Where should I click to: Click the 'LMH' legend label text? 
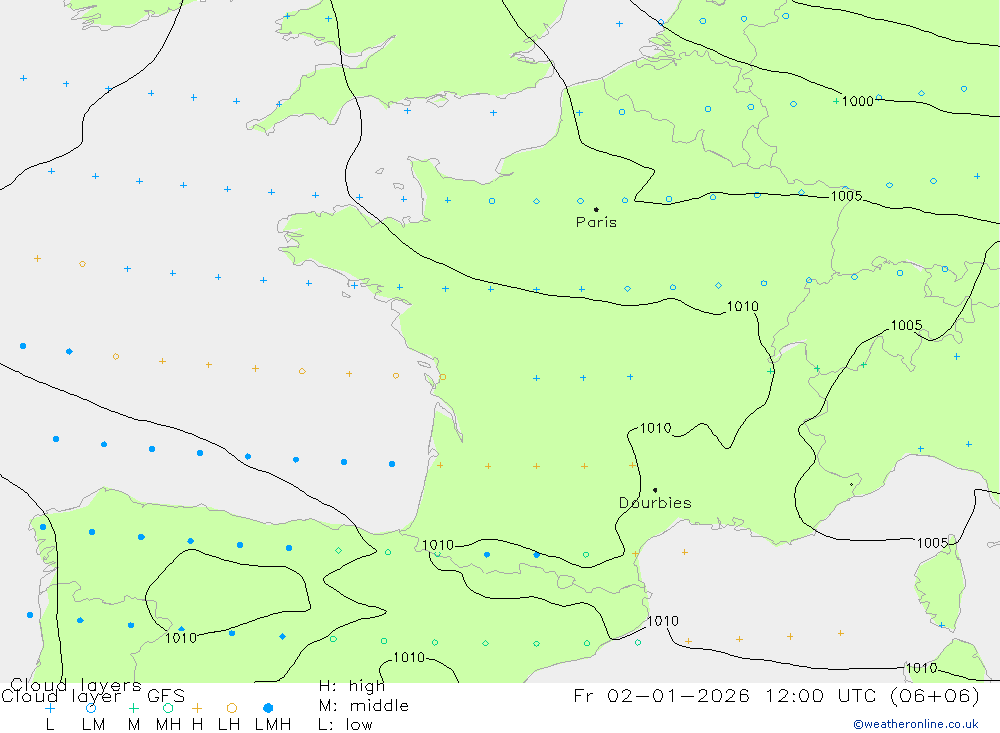[273, 725]
